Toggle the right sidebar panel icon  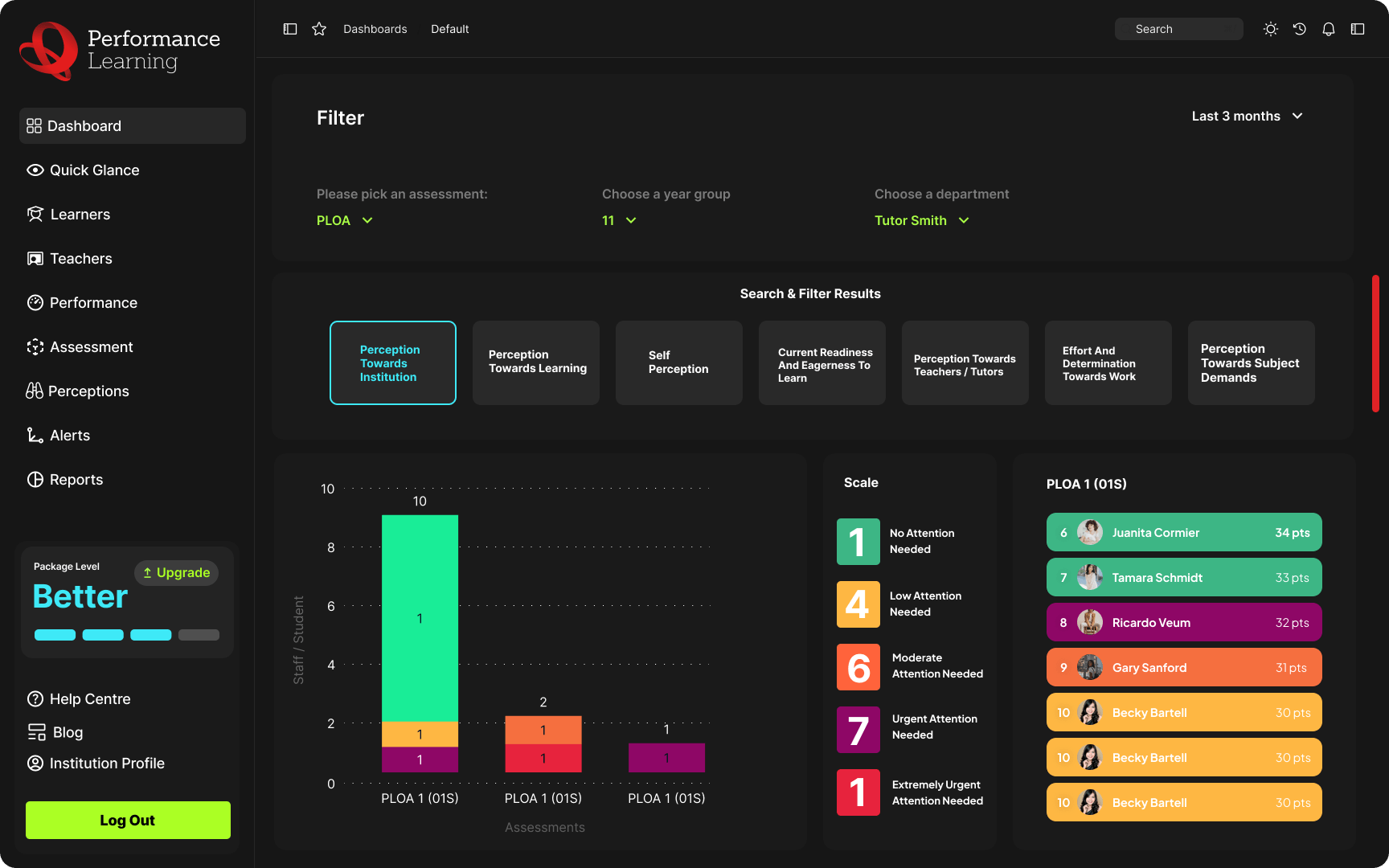click(x=1358, y=29)
